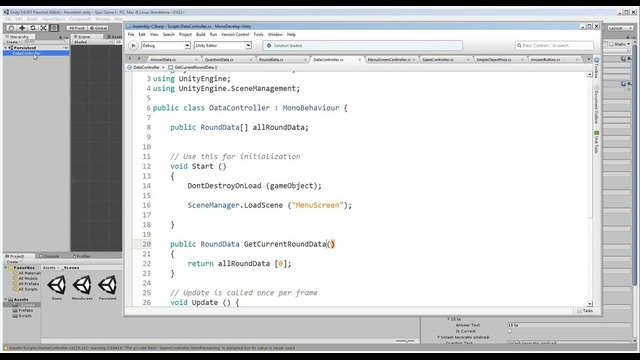Close the AnswerData.cs tab
This screenshot has width=640, height=360.
[196, 60]
